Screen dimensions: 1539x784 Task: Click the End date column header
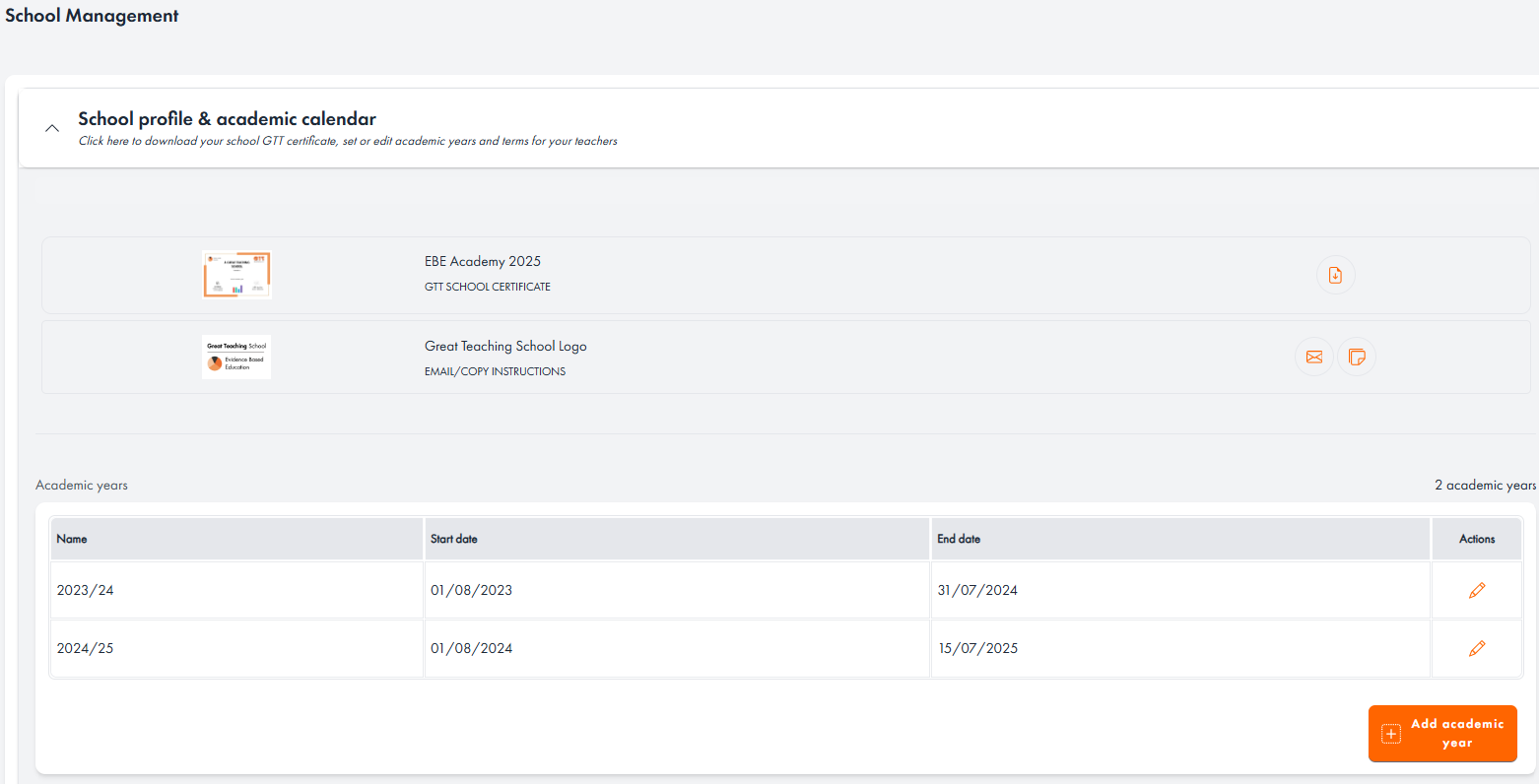pyautogui.click(x=1180, y=539)
